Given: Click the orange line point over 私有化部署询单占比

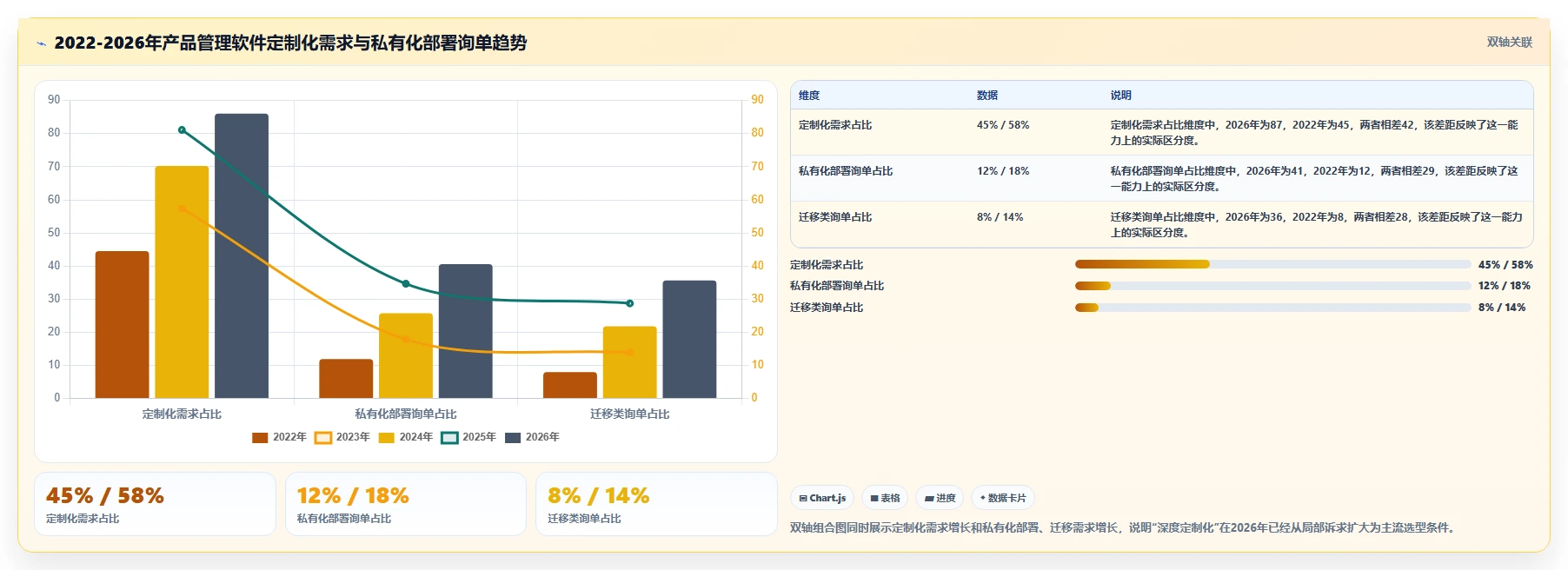Looking at the screenshot, I should 406,339.
